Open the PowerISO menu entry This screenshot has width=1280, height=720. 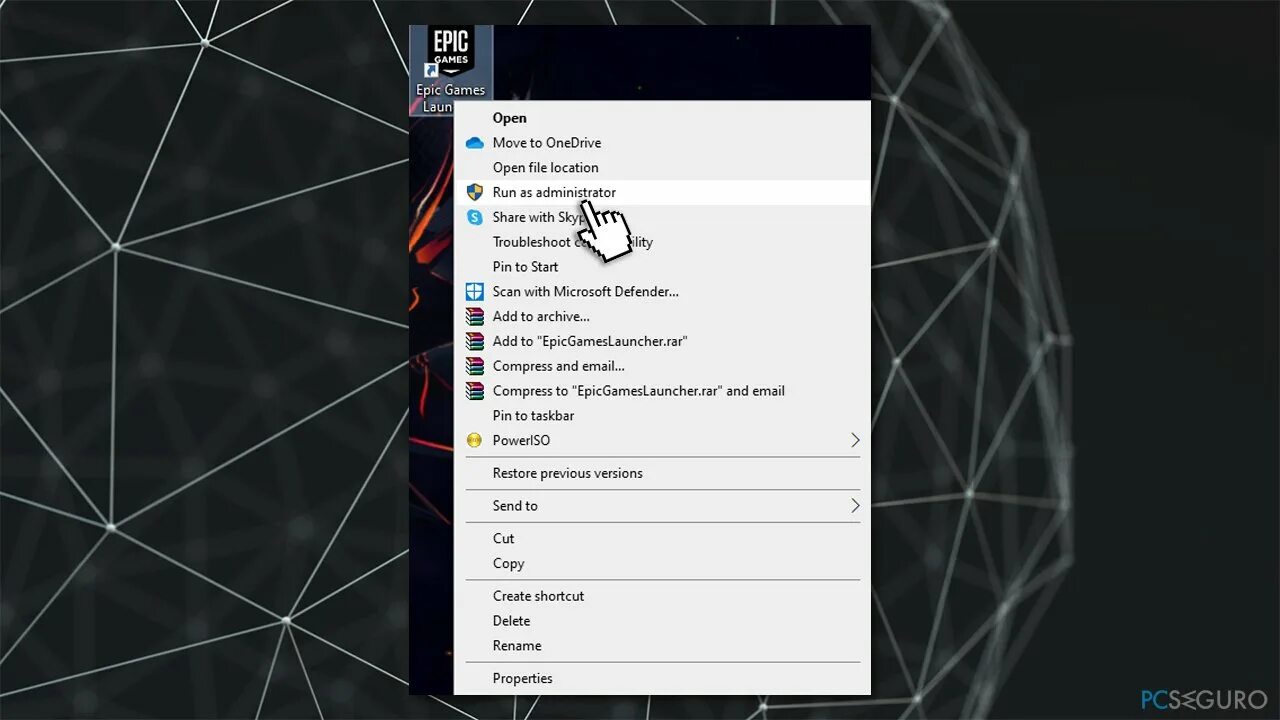662,440
